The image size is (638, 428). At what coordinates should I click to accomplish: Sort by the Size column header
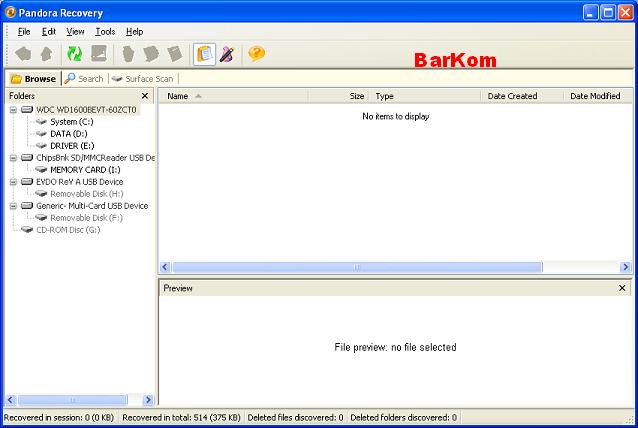[x=339, y=96]
